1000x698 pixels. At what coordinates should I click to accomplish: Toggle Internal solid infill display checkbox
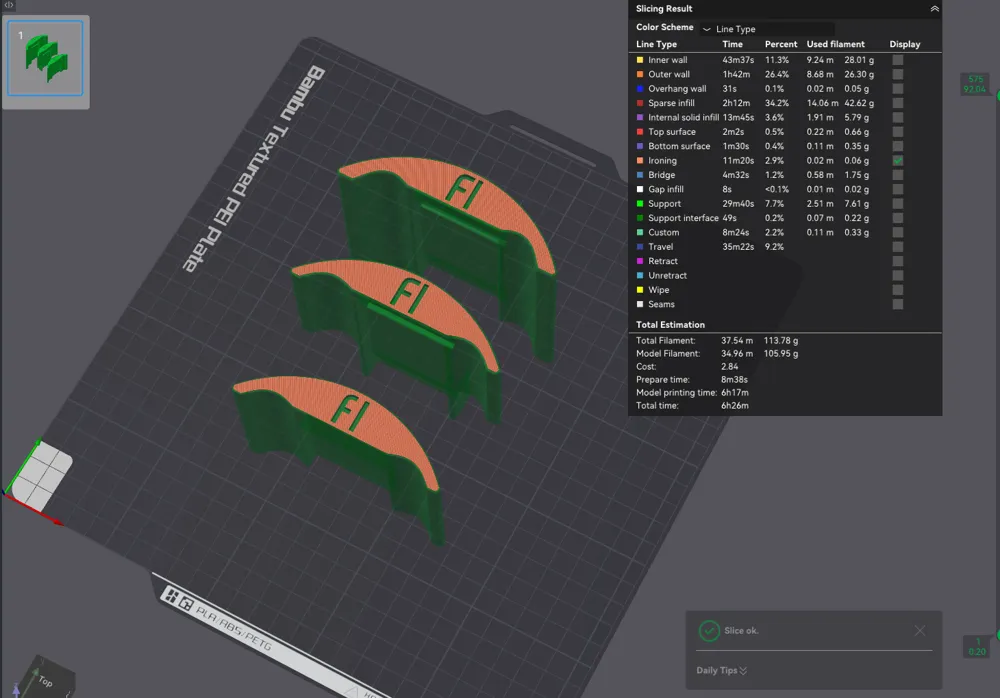click(x=898, y=117)
